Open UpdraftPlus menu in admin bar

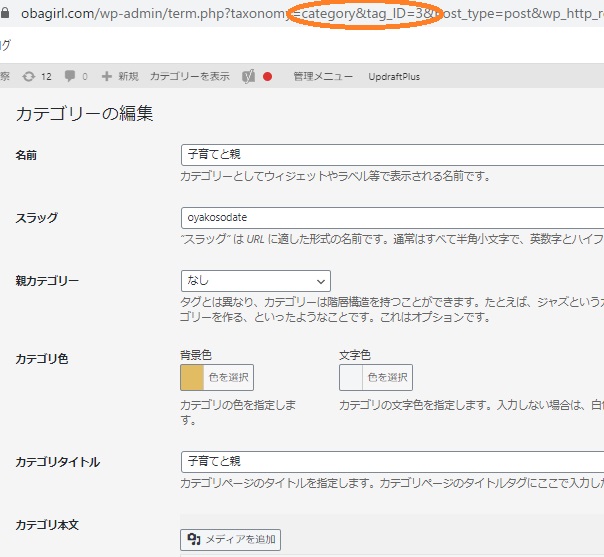pyautogui.click(x=394, y=77)
